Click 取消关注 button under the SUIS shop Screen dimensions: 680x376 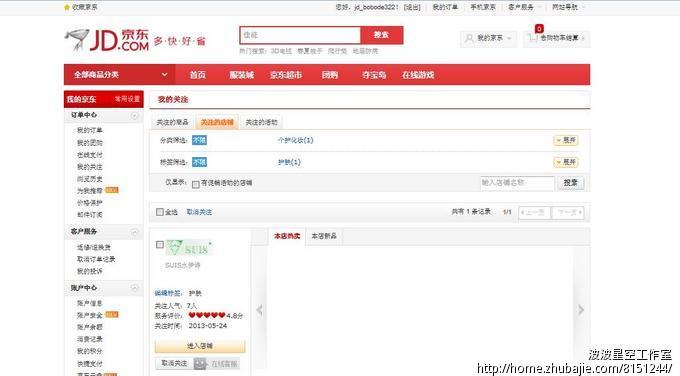[x=174, y=363]
